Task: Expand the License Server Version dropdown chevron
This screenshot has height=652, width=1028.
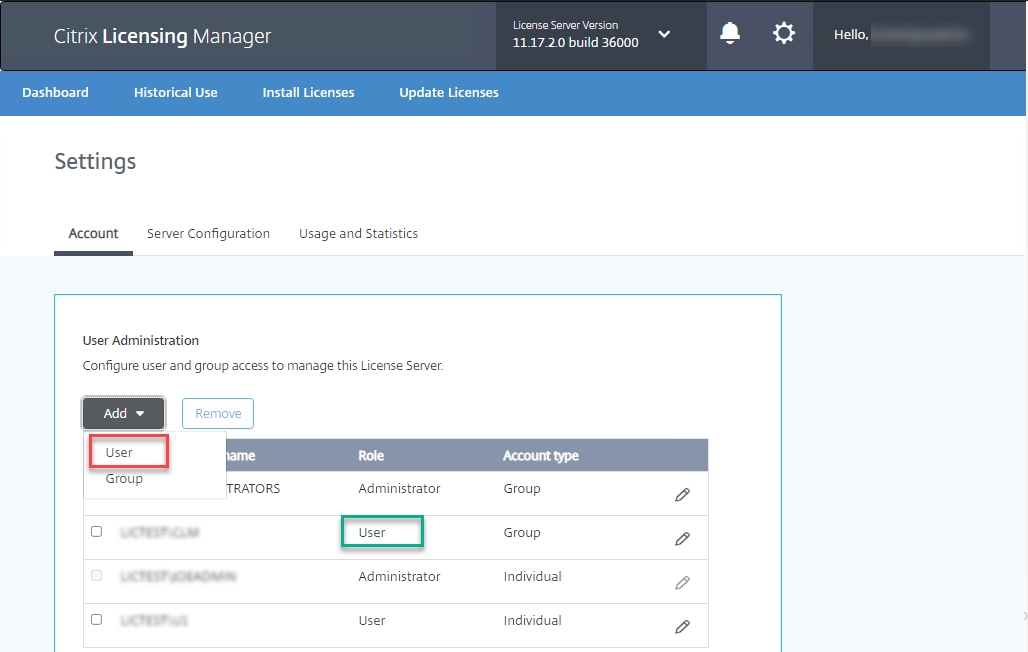Action: pos(664,35)
